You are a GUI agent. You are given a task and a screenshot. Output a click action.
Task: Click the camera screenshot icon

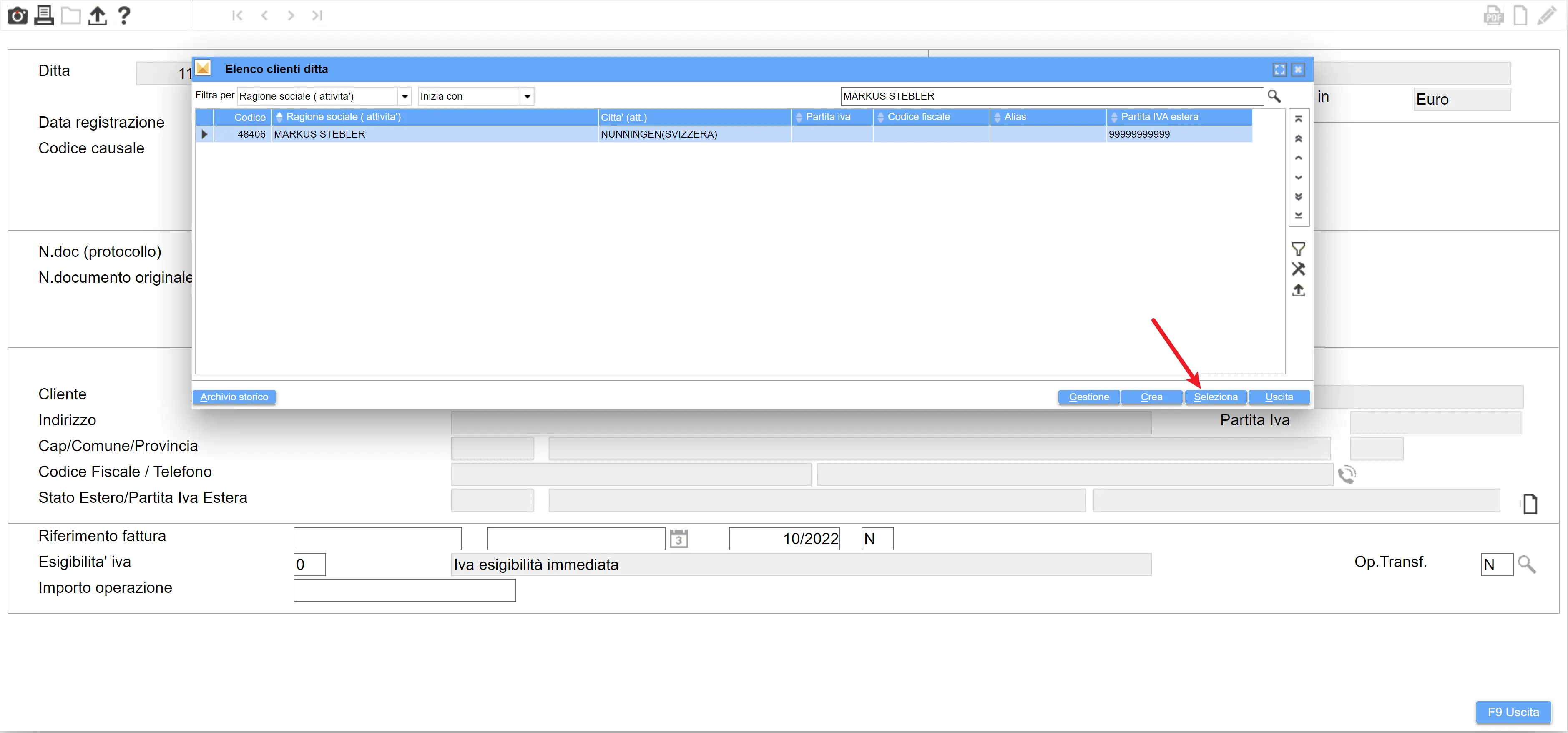coord(17,15)
